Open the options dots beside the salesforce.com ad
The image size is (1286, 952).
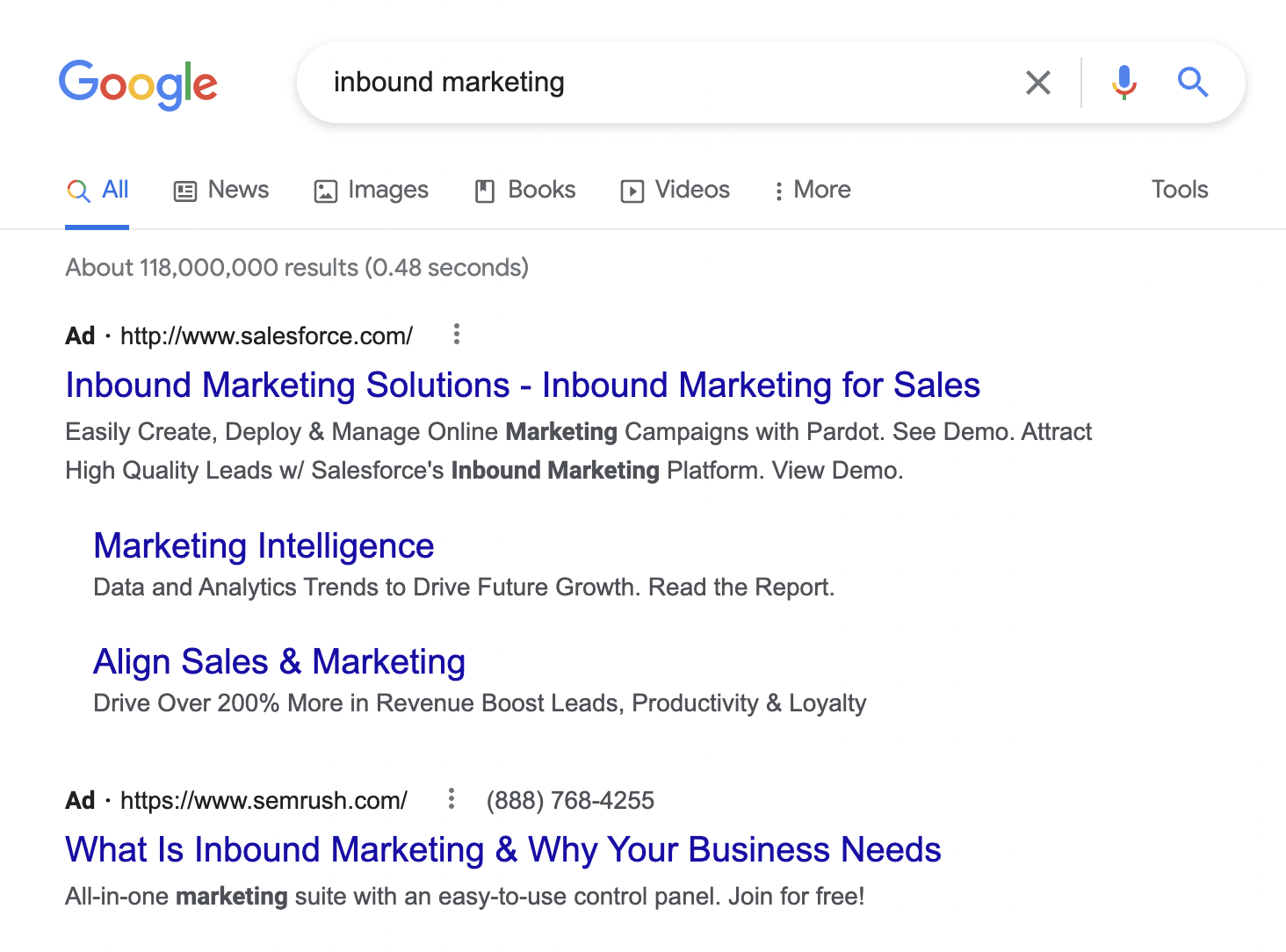coord(456,334)
